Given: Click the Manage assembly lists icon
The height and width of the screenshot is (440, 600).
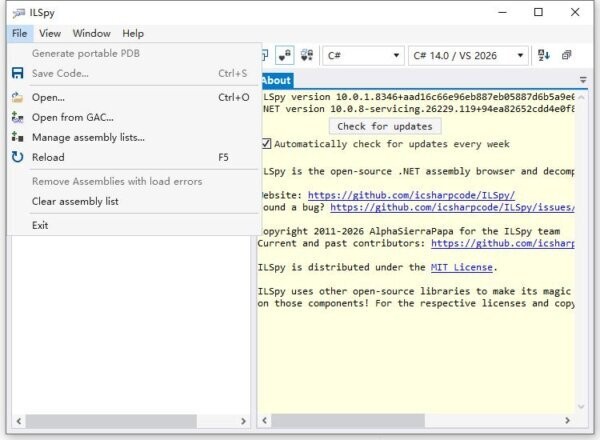Looking at the screenshot, I should click(17, 137).
